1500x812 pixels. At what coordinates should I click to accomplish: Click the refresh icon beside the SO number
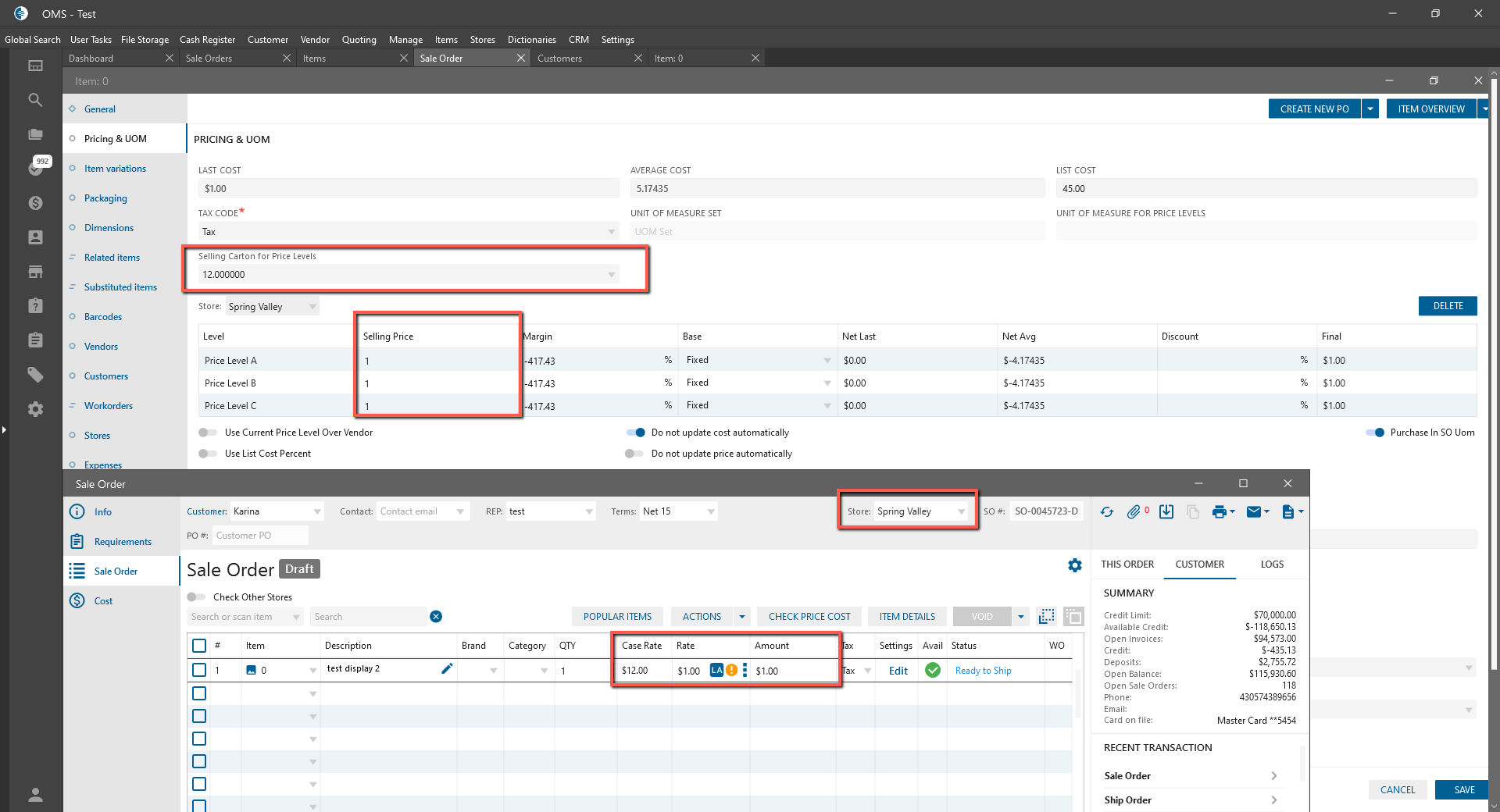pyautogui.click(x=1107, y=512)
